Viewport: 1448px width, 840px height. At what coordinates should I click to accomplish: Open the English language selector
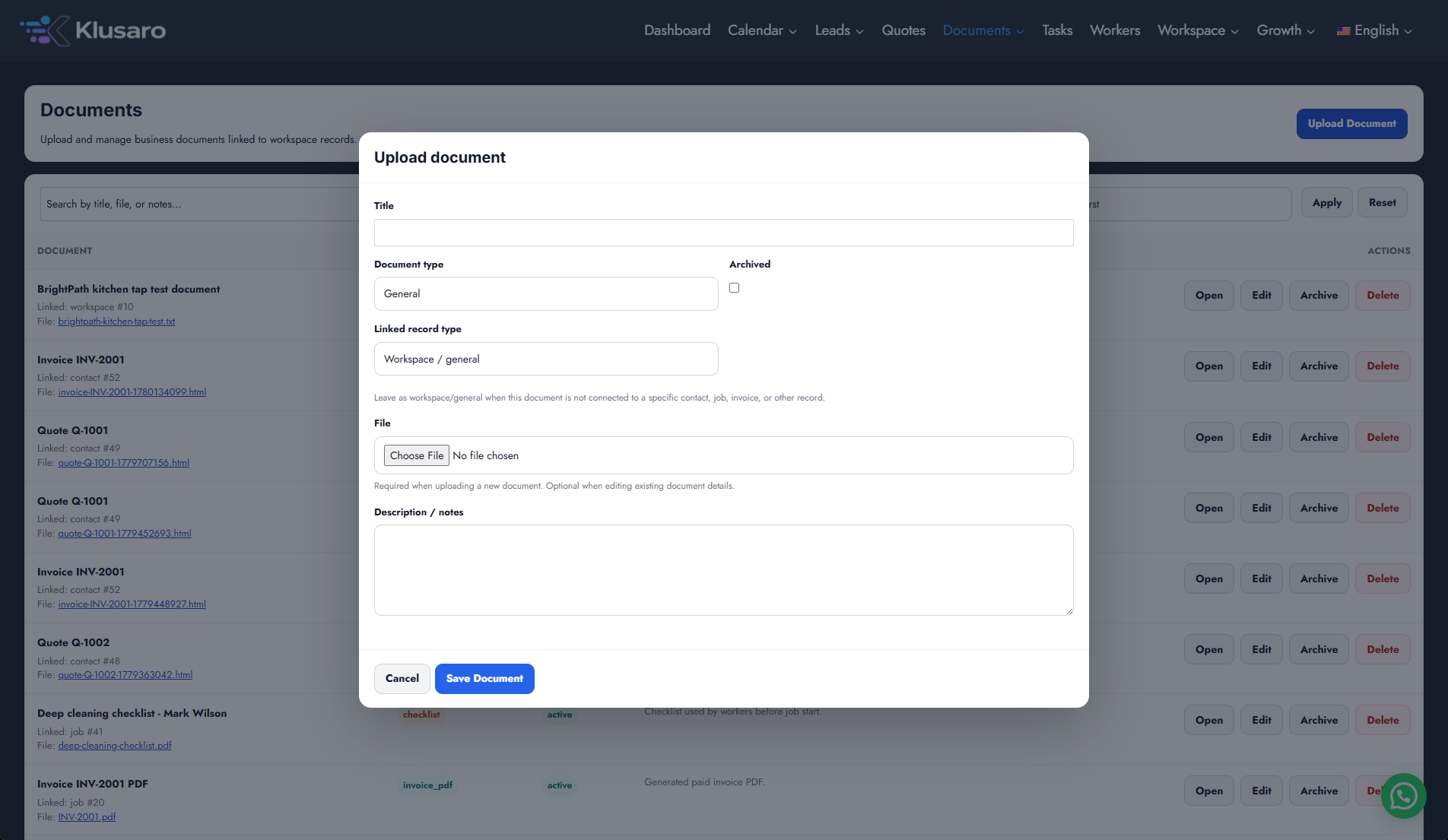click(x=1374, y=30)
